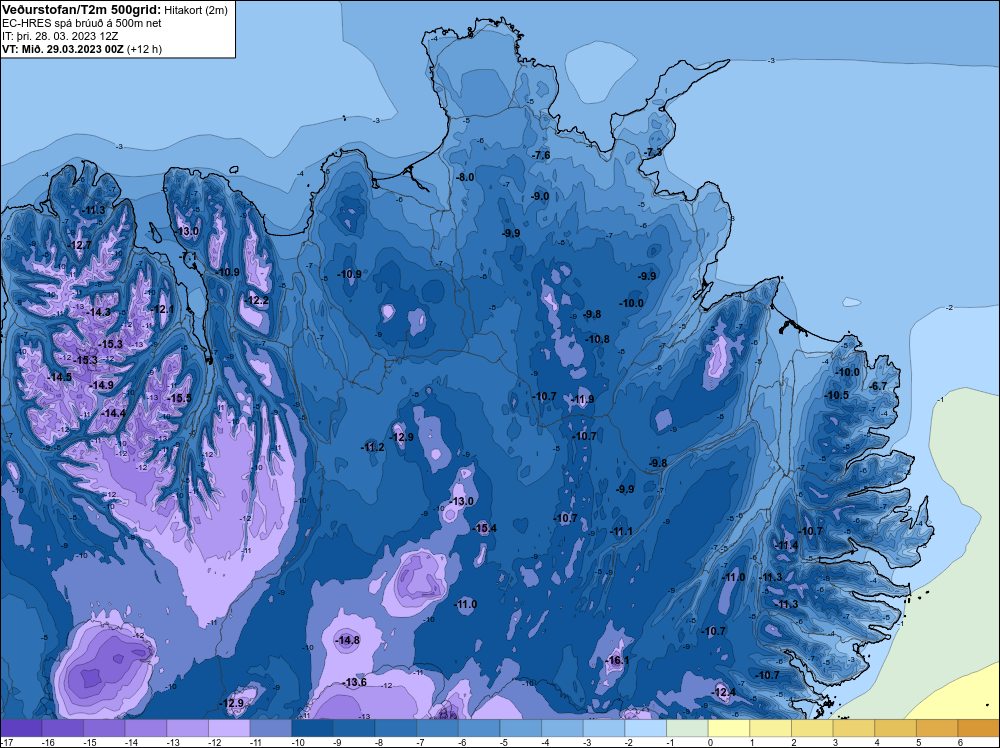Screen dimensions: 1000x748
Task: Click the -12.7 temperature label
Action: pyautogui.click(x=80, y=245)
